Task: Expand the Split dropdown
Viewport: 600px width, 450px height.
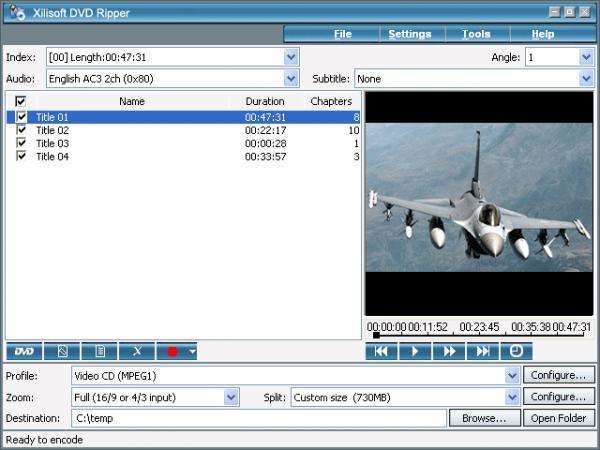Action: point(512,397)
